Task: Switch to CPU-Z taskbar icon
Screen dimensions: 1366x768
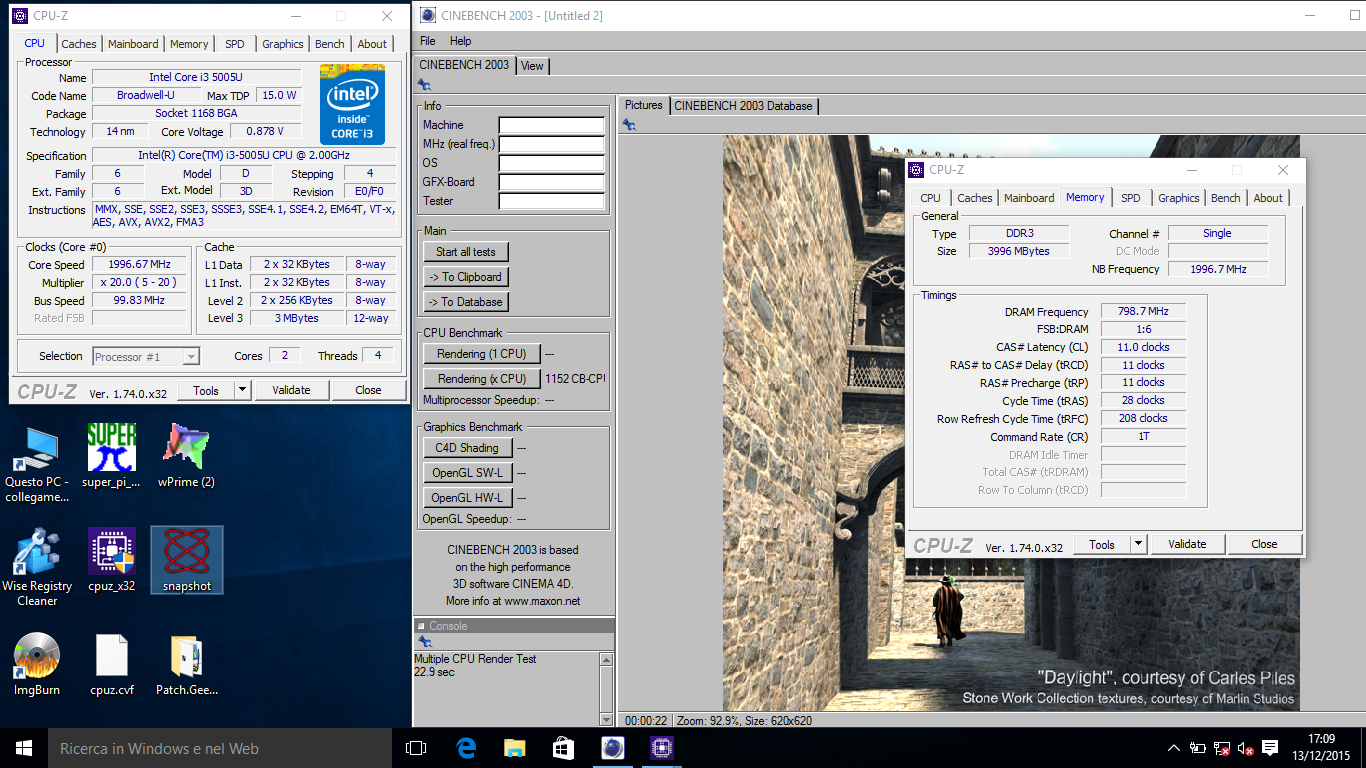Action: (x=661, y=748)
